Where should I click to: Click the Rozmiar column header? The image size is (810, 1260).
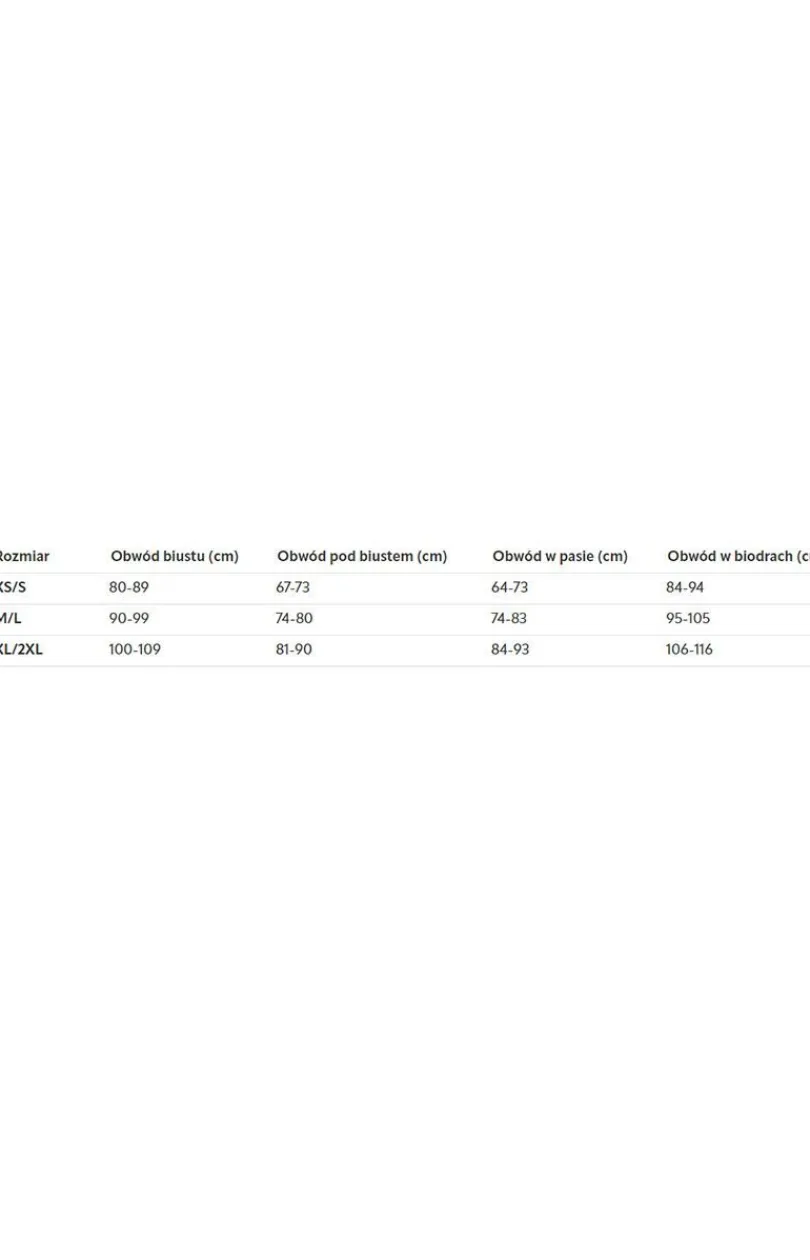(24, 556)
